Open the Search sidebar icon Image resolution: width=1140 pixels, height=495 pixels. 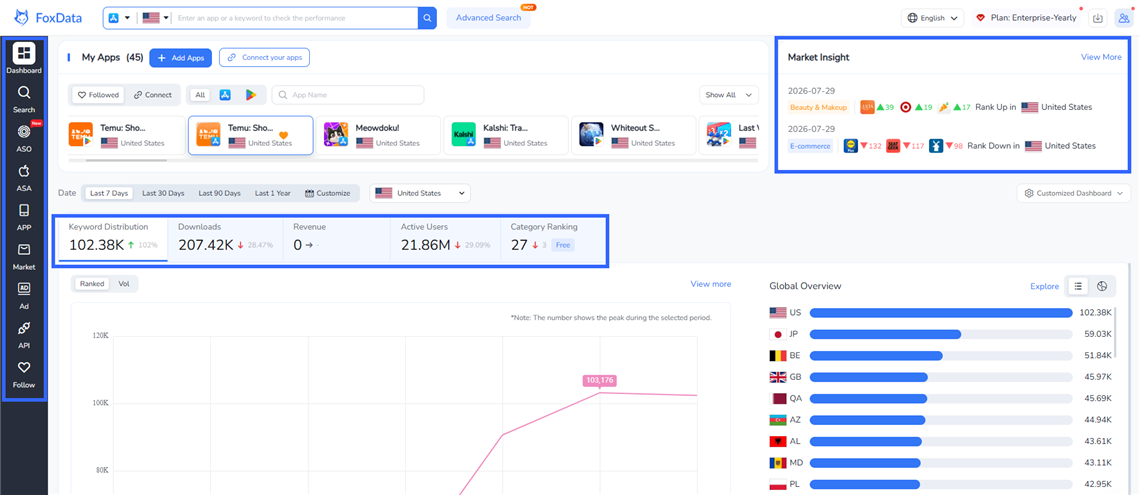(x=24, y=92)
